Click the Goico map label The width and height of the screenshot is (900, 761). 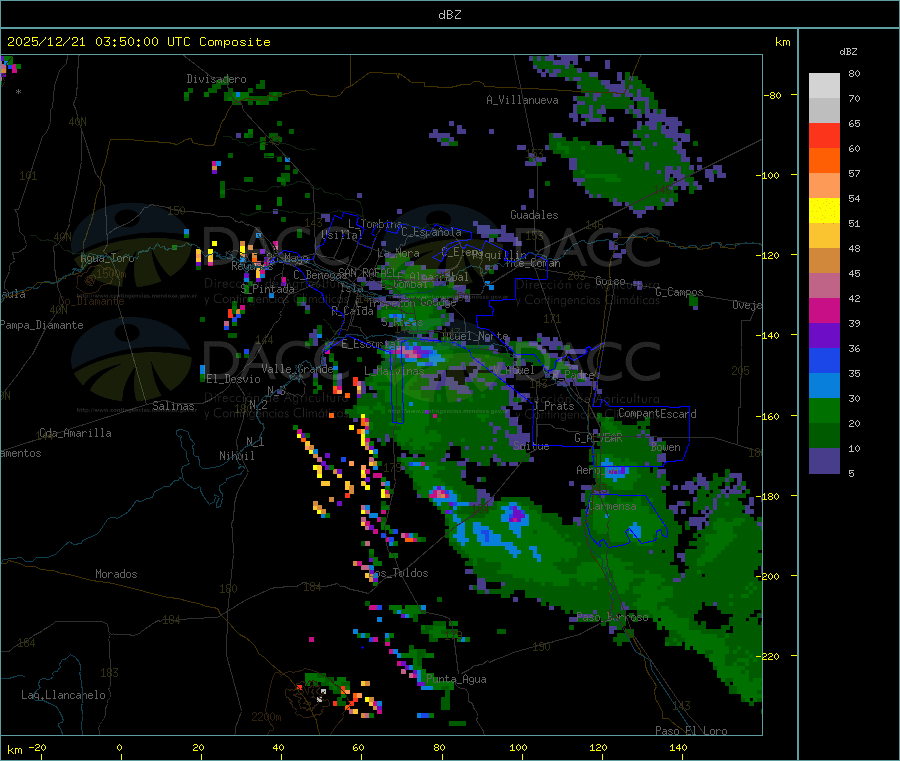point(610,281)
